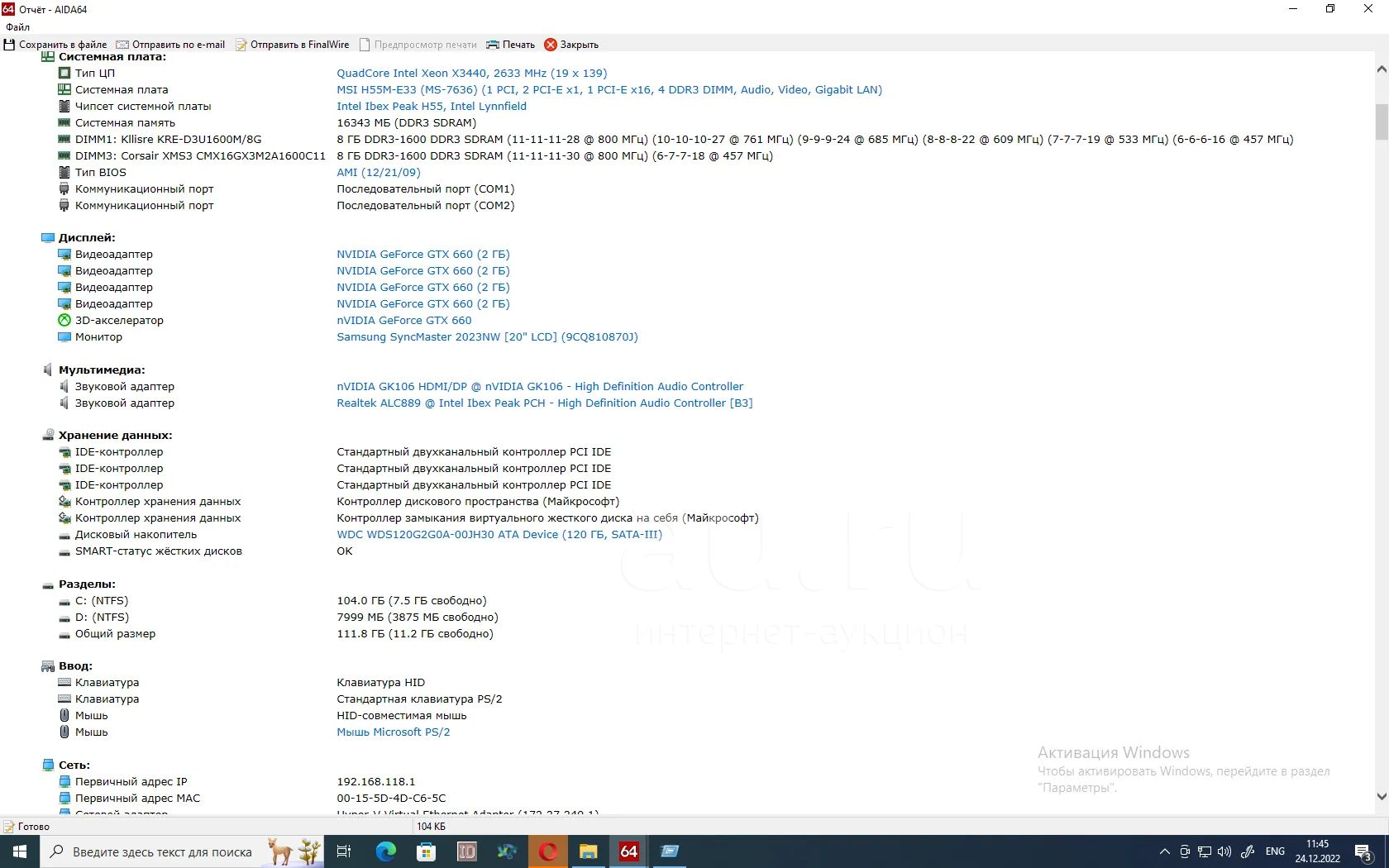Image resolution: width=1389 pixels, height=868 pixels.
Task: Click the Готово status bar entry
Action: [x=33, y=827]
